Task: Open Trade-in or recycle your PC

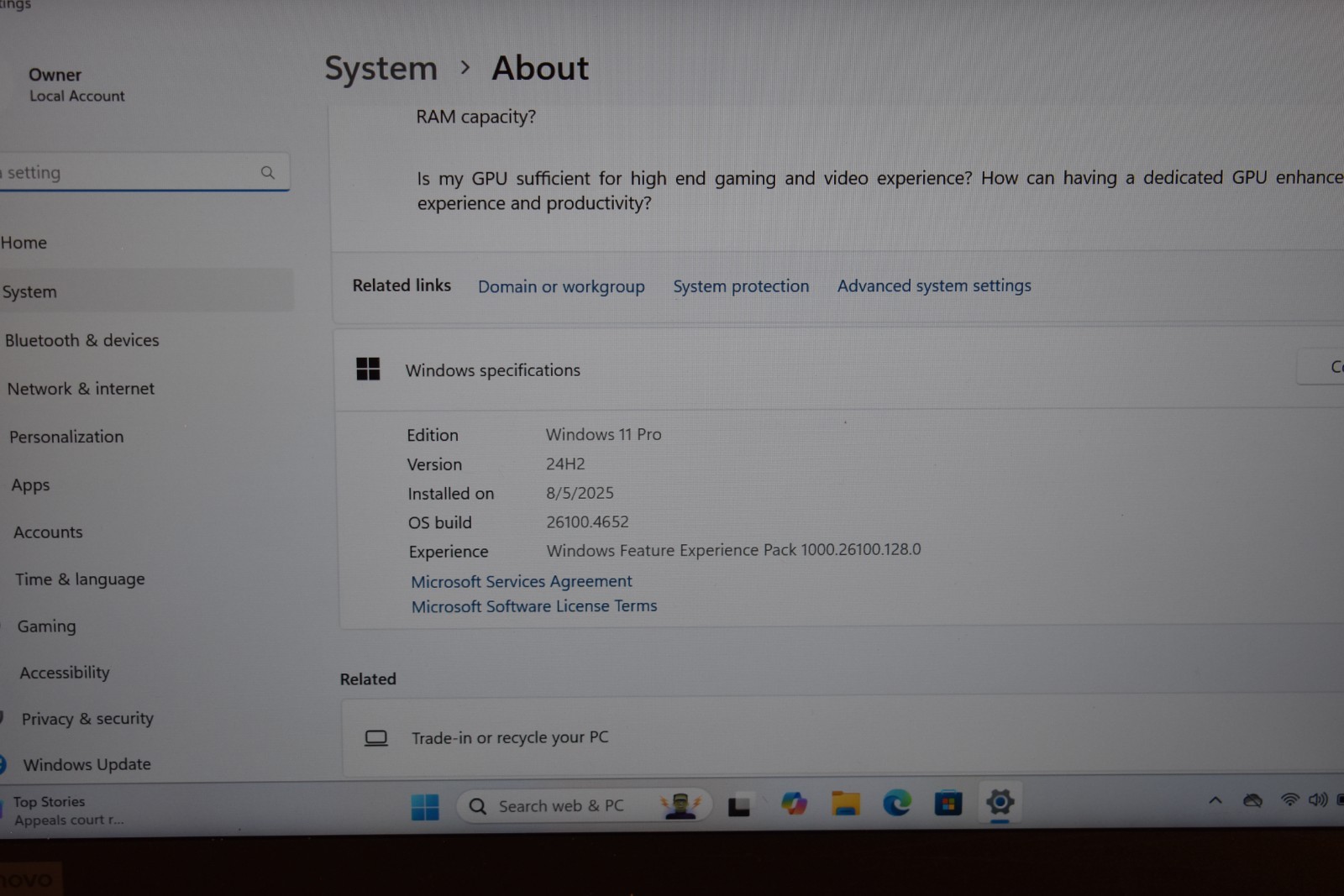Action: click(843, 737)
